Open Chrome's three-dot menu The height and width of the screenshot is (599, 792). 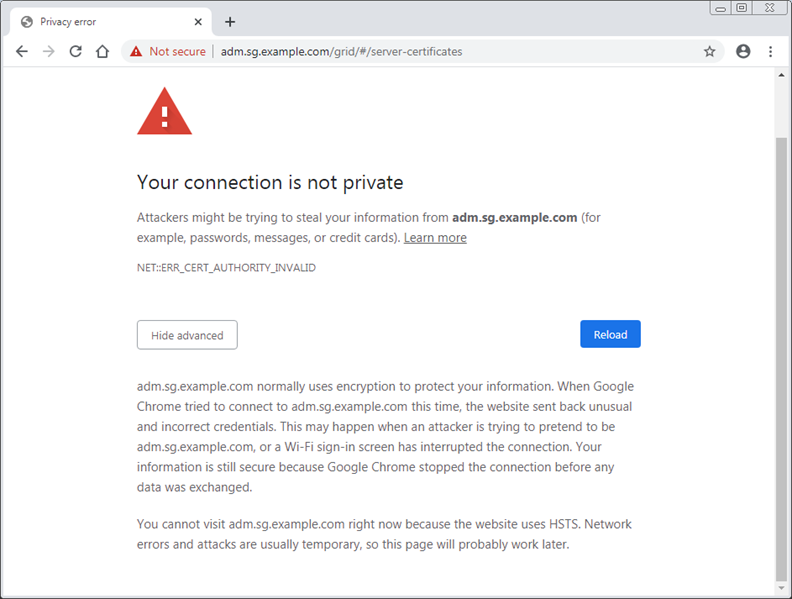(770, 52)
